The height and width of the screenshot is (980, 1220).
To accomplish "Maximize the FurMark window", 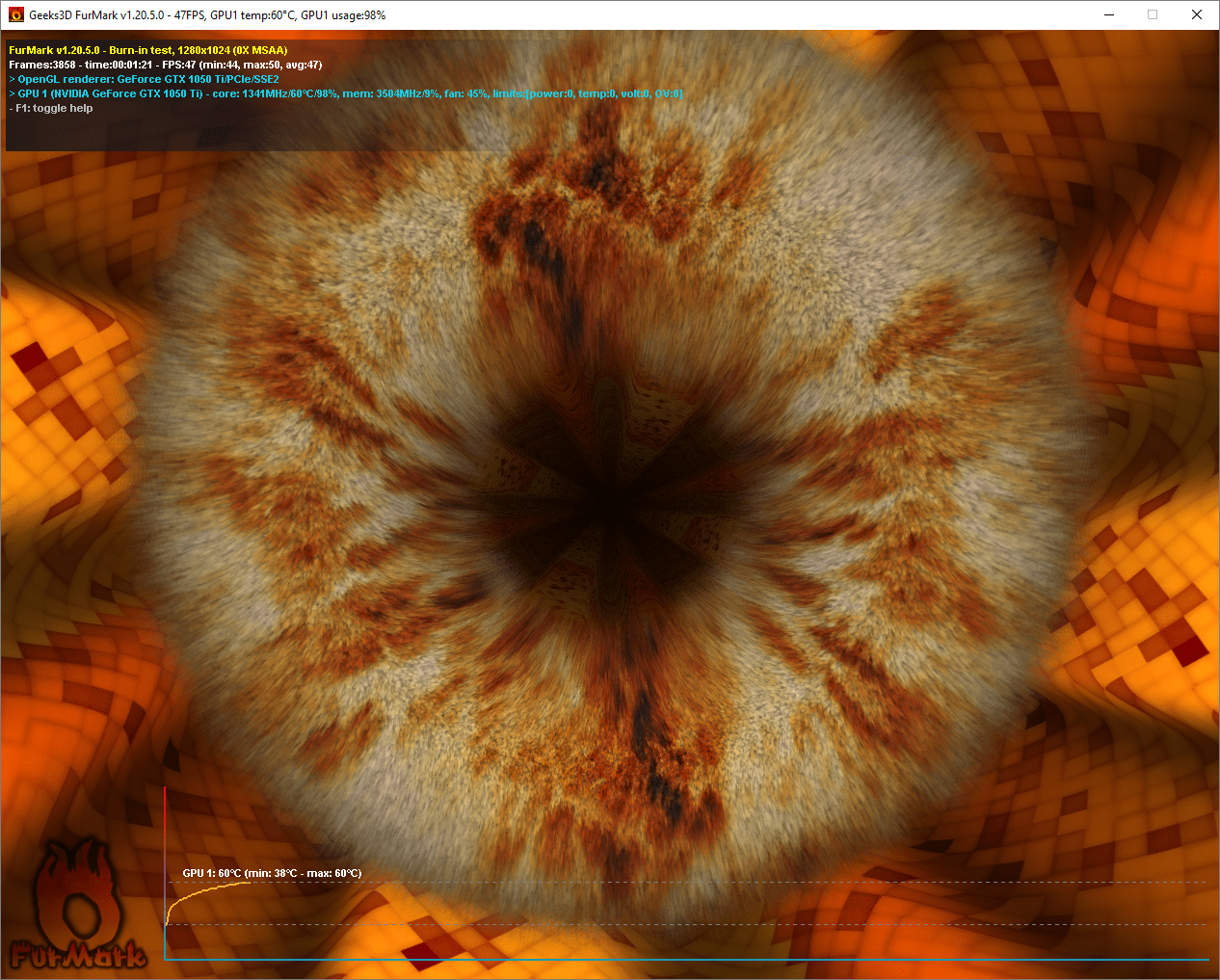I will (1153, 14).
